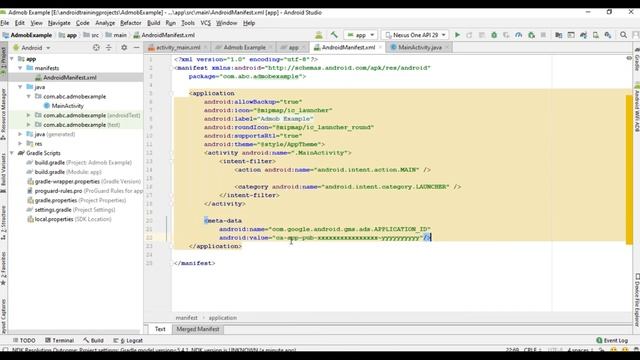Open the SDK Manager icon
Image resolution: width=640 pixels, height=360 pixels.
click(x=608, y=35)
